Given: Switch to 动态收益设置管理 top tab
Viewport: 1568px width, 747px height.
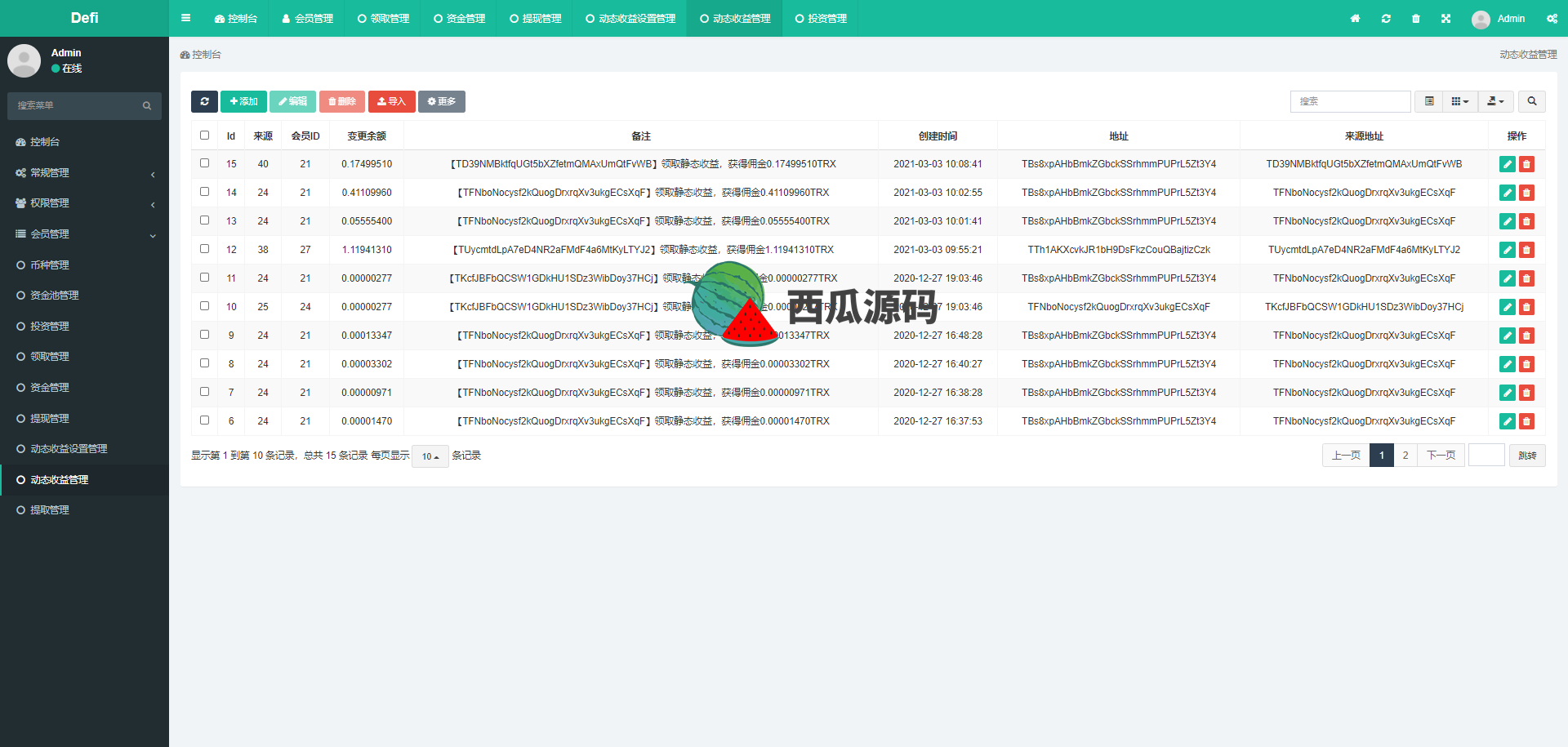Looking at the screenshot, I should click(630, 18).
